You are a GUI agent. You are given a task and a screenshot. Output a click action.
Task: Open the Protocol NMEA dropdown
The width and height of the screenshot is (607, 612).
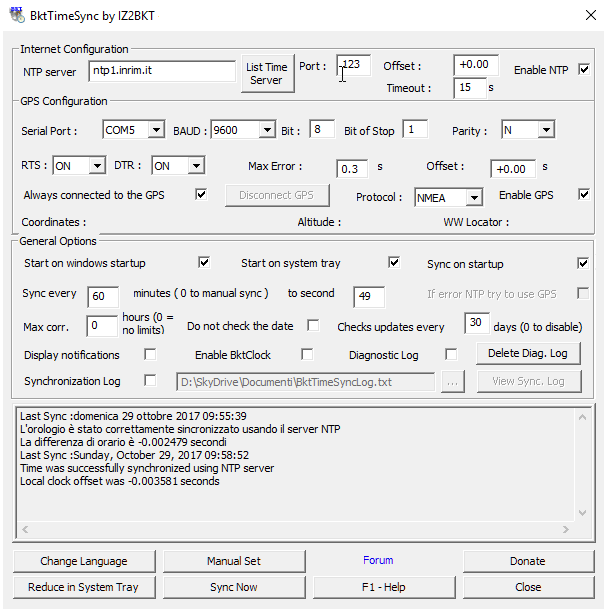(474, 198)
